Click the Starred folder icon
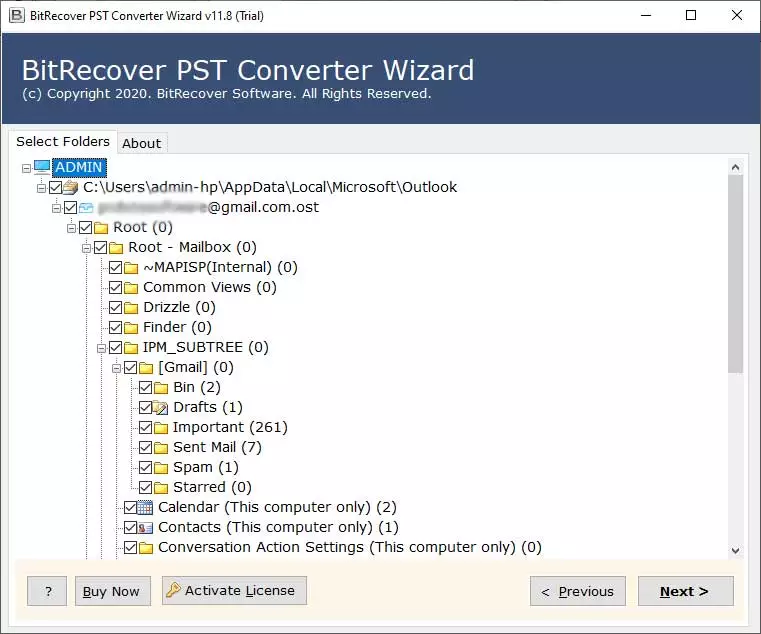761x634 pixels. [x=161, y=487]
